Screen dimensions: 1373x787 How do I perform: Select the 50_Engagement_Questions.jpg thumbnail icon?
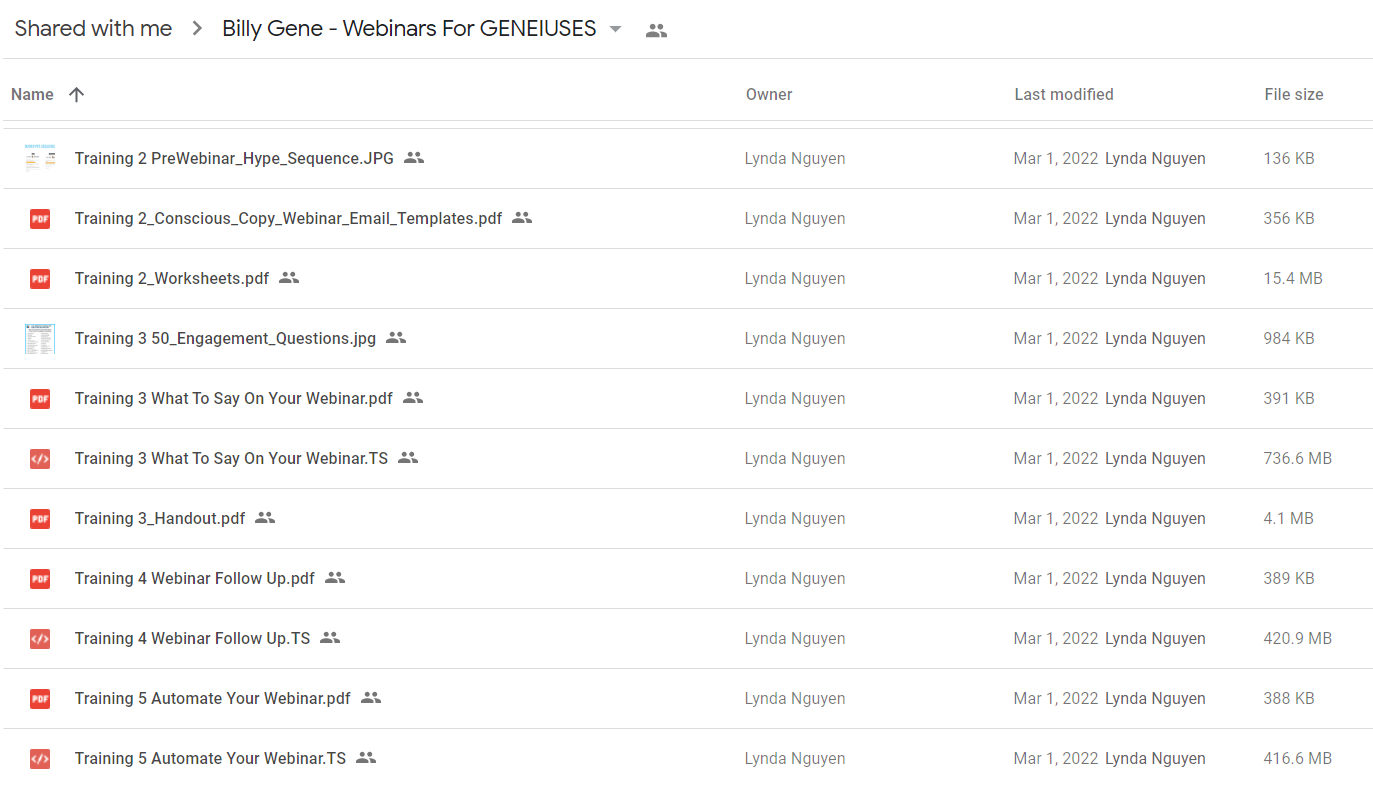(x=40, y=338)
